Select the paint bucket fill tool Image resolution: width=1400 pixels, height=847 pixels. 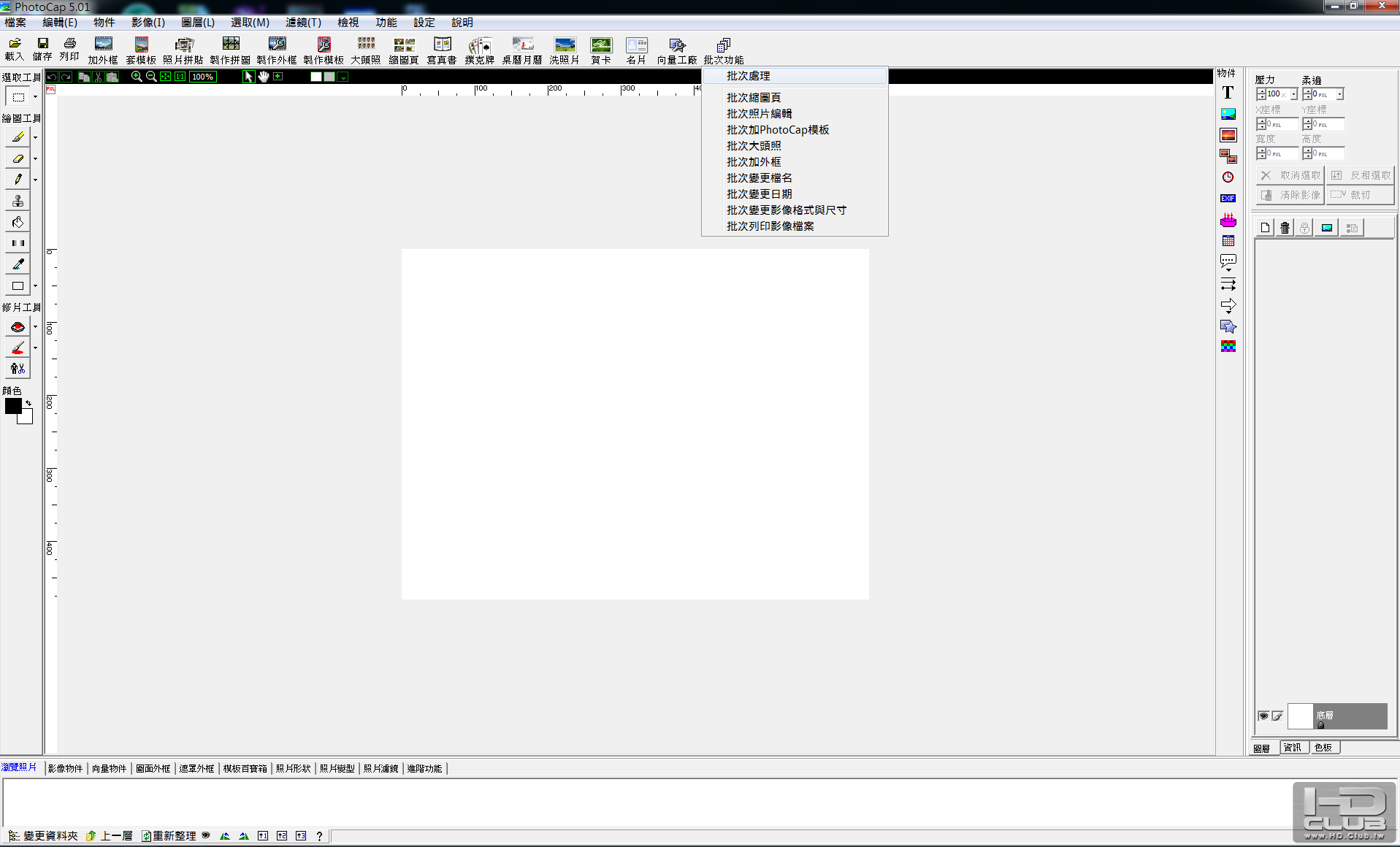click(x=18, y=222)
